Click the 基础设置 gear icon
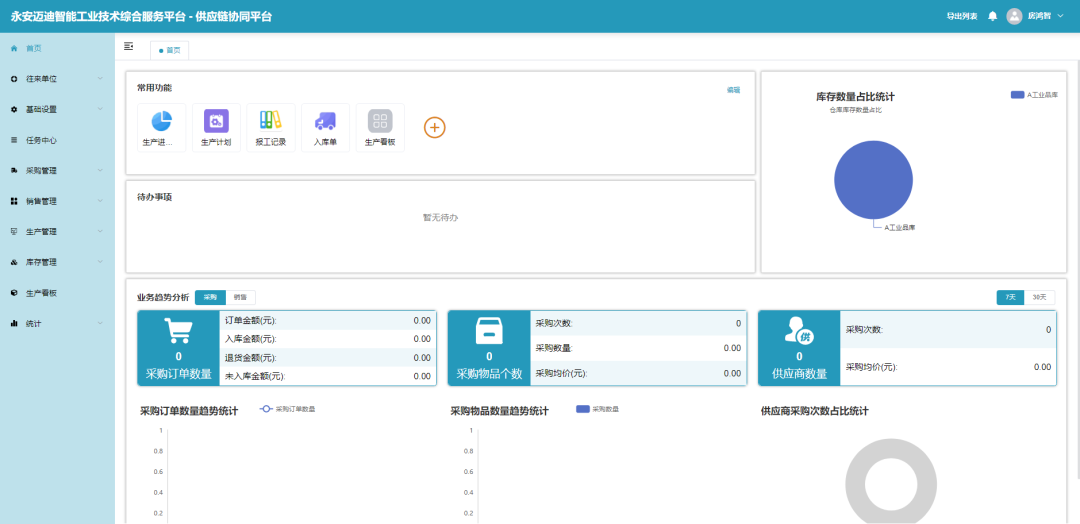The height and width of the screenshot is (524, 1080). pyautogui.click(x=14, y=109)
